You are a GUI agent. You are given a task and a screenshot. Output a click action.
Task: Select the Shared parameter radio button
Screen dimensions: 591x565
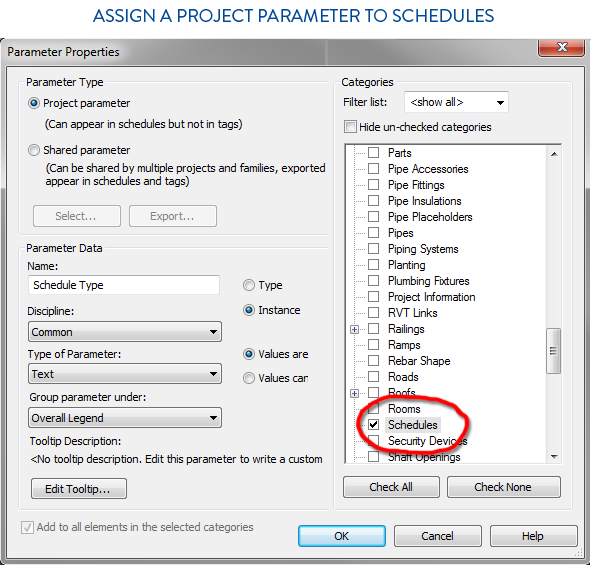pos(34,150)
